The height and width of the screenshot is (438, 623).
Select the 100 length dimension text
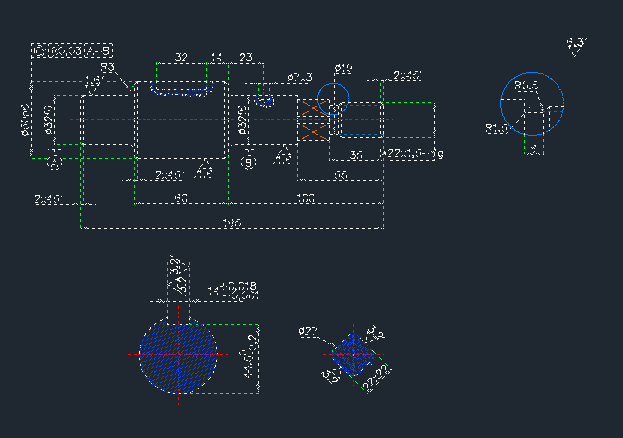[x=306, y=198]
